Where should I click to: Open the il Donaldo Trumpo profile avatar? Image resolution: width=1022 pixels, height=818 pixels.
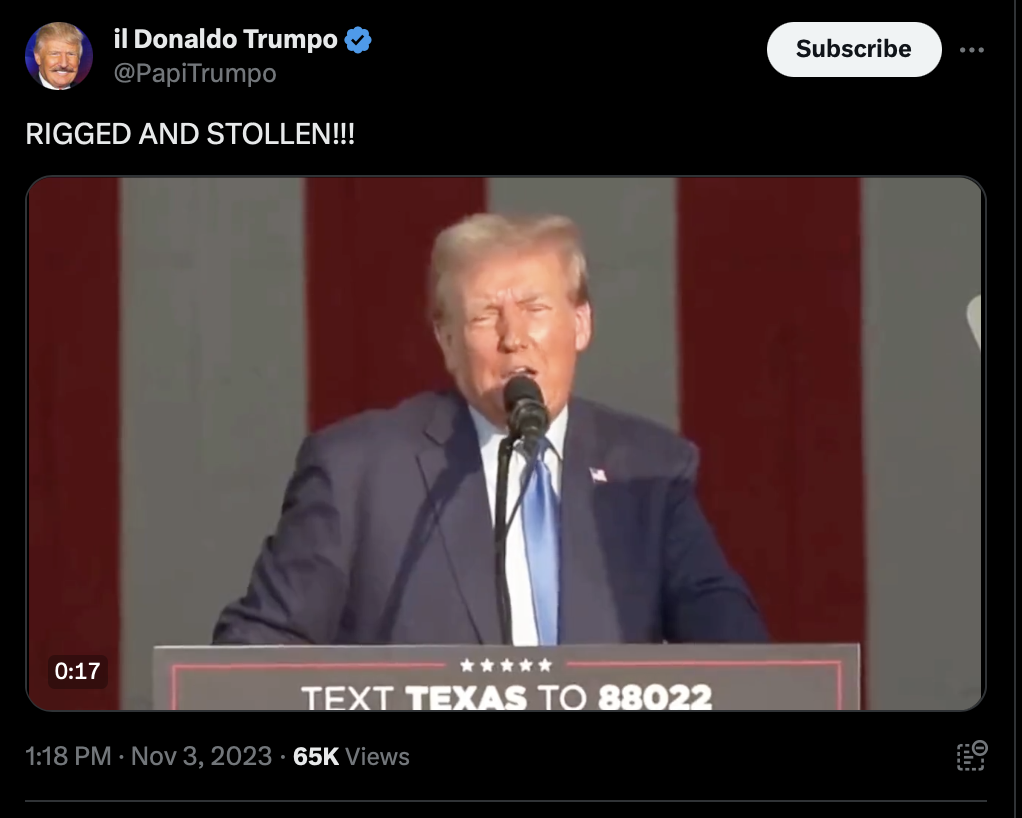pyautogui.click(x=59, y=56)
